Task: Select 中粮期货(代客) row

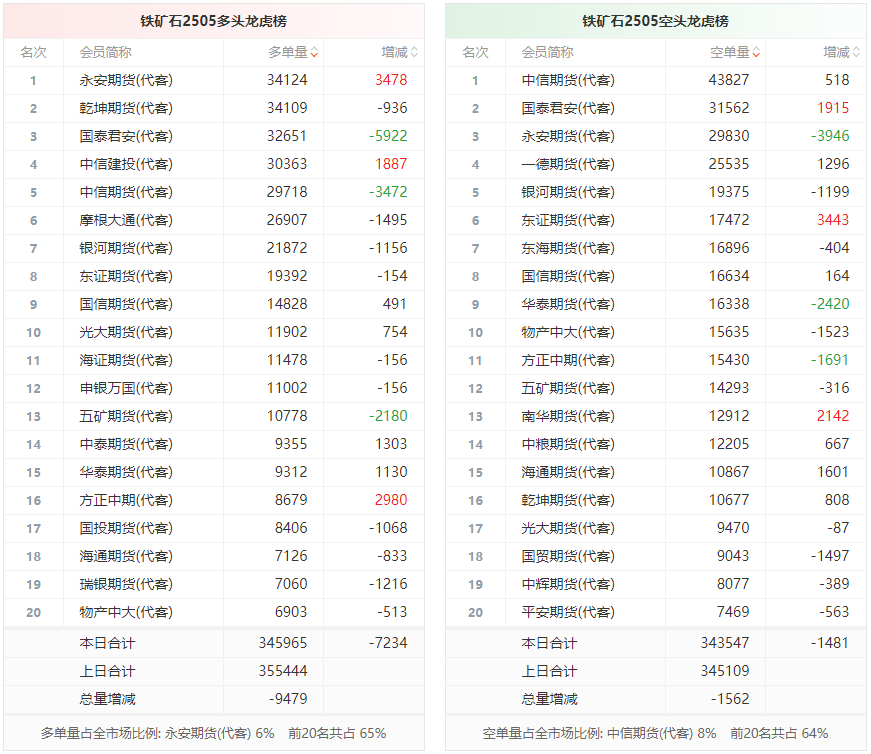Action: pyautogui.click(x=655, y=445)
